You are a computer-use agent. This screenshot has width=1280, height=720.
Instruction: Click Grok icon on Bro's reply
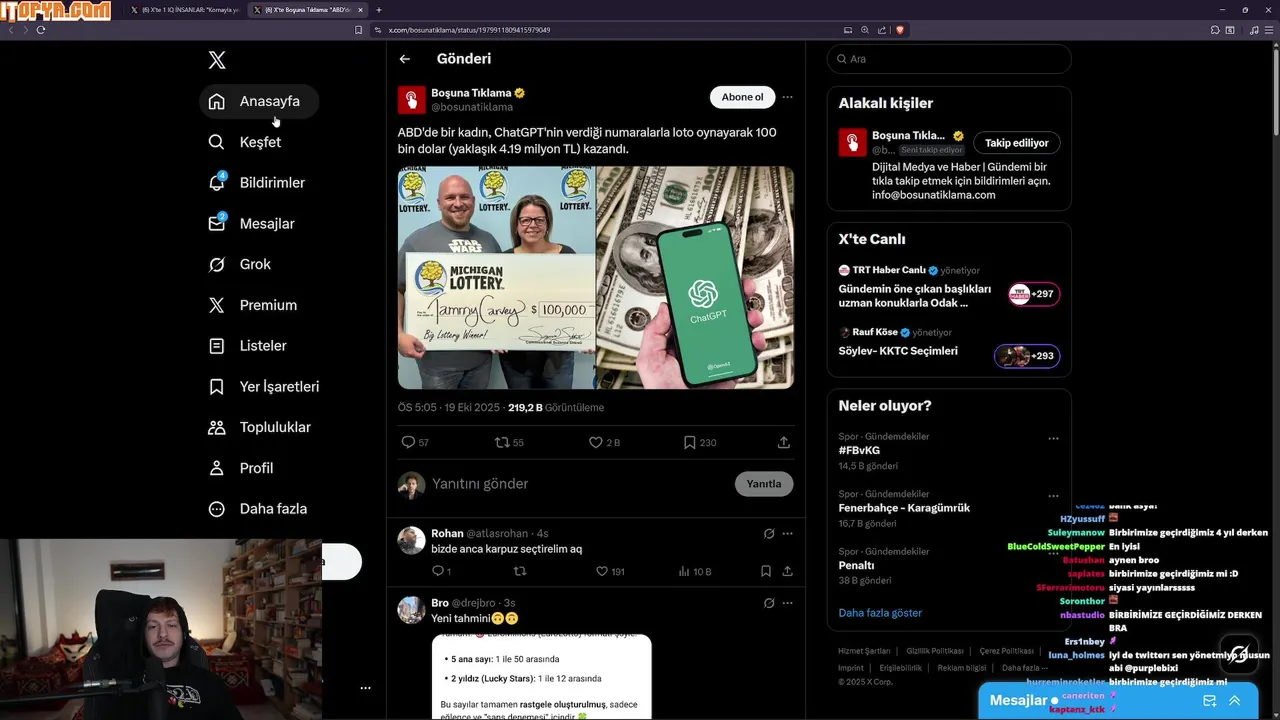769,603
